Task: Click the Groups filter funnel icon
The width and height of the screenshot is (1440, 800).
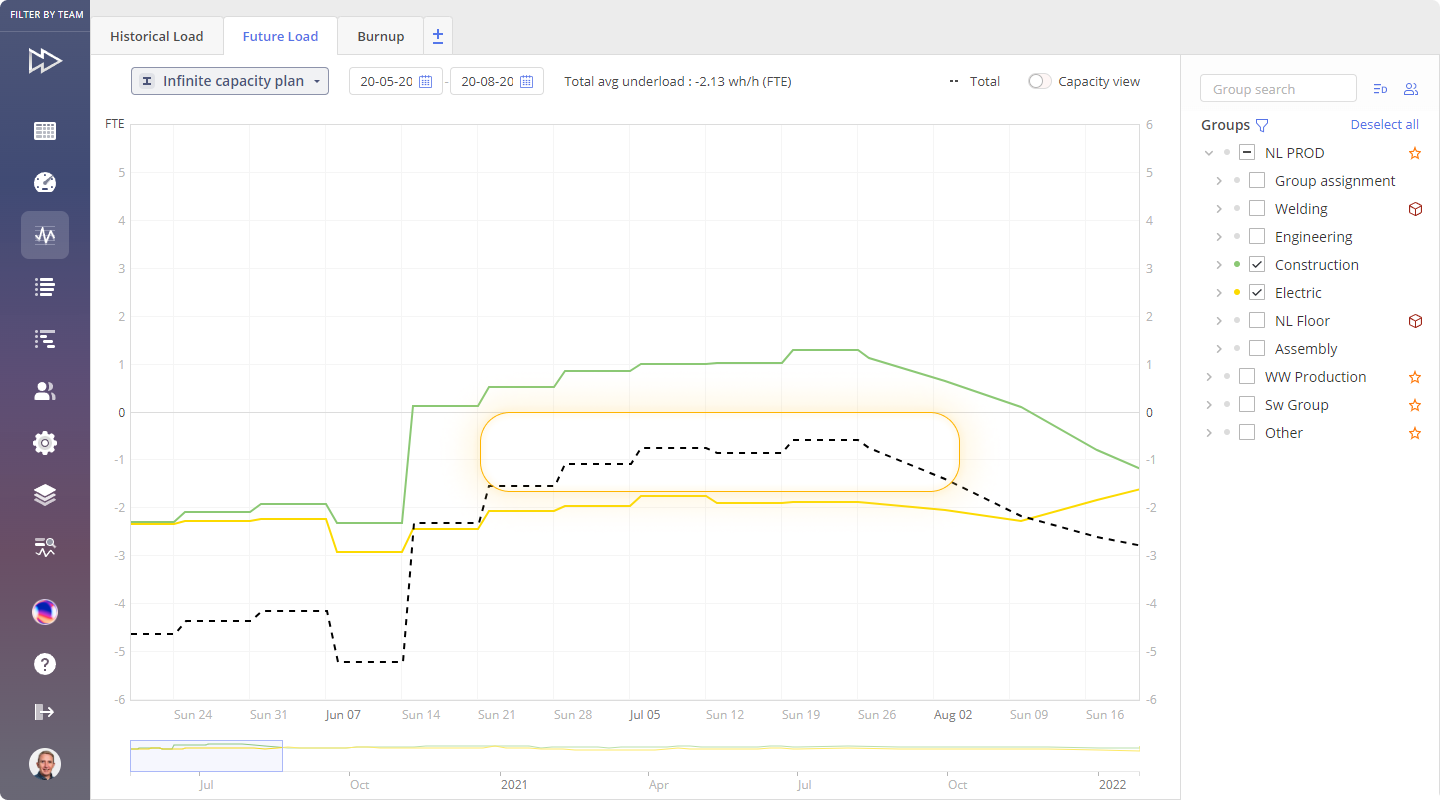Action: tap(1262, 125)
